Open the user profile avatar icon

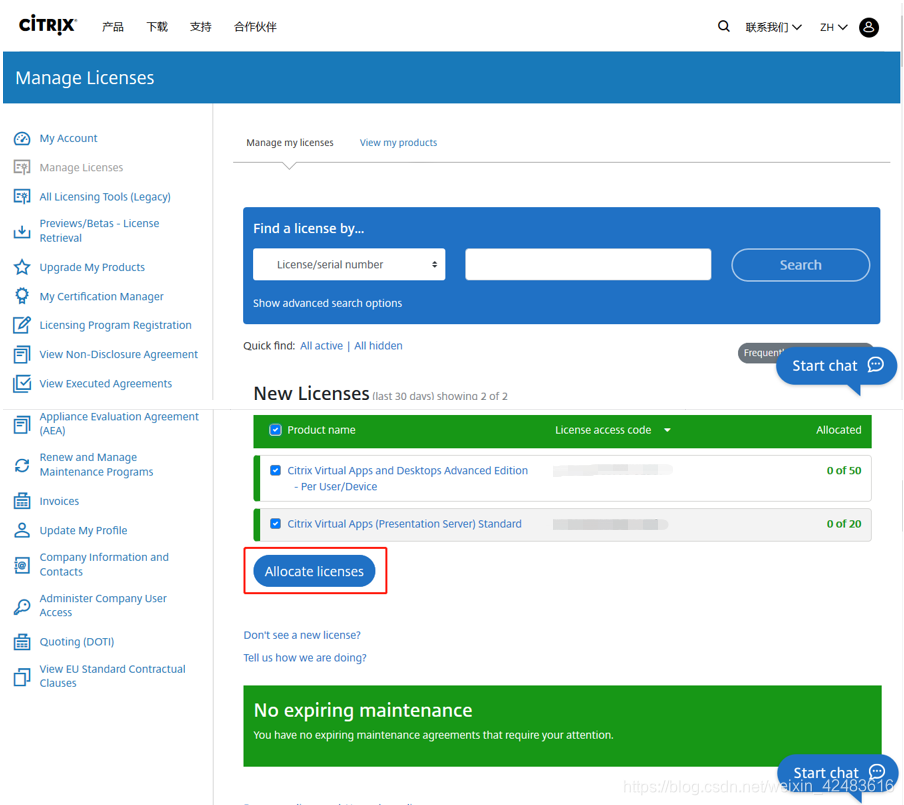868,27
